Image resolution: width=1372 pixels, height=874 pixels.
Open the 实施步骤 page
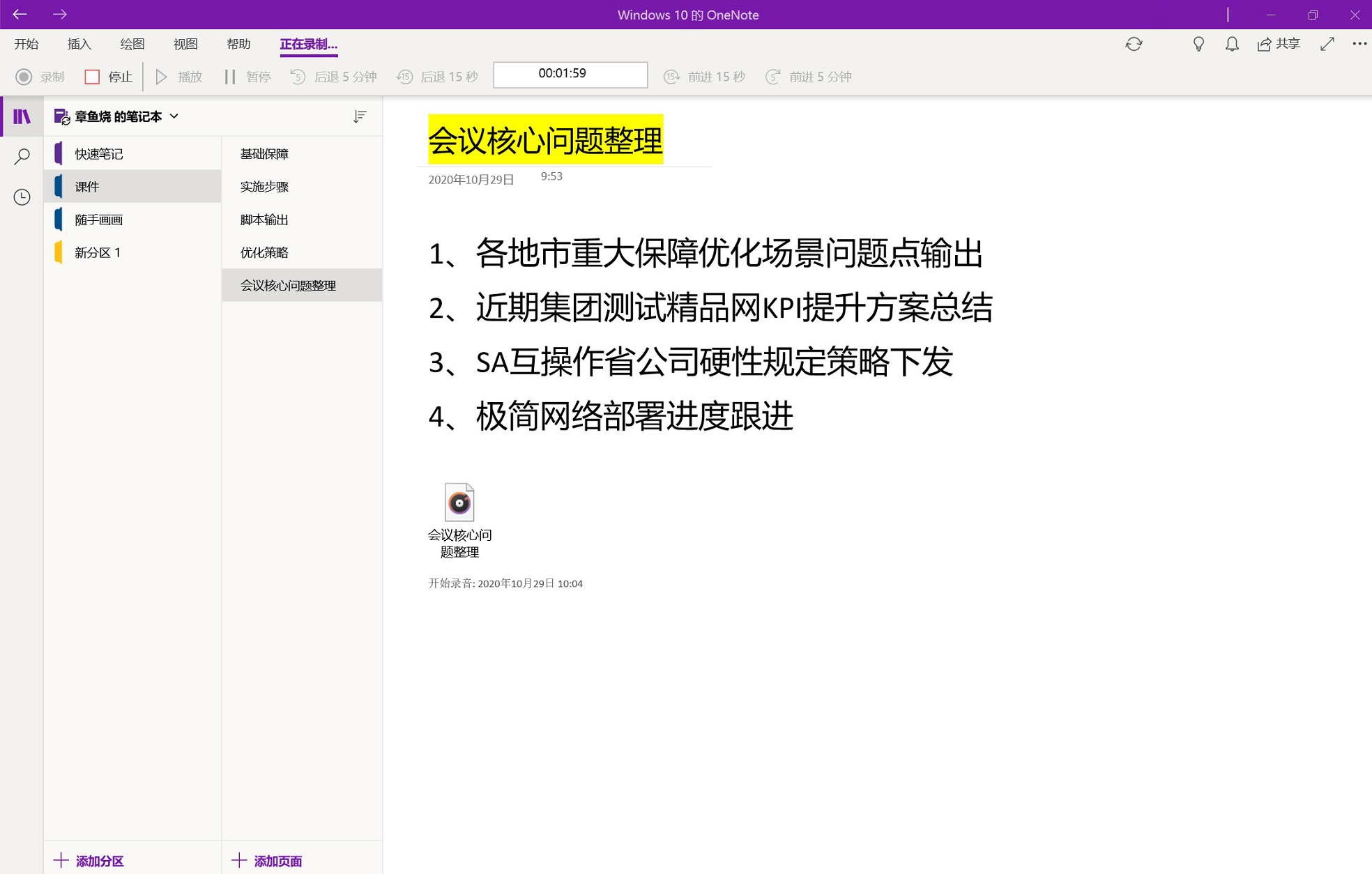302,186
